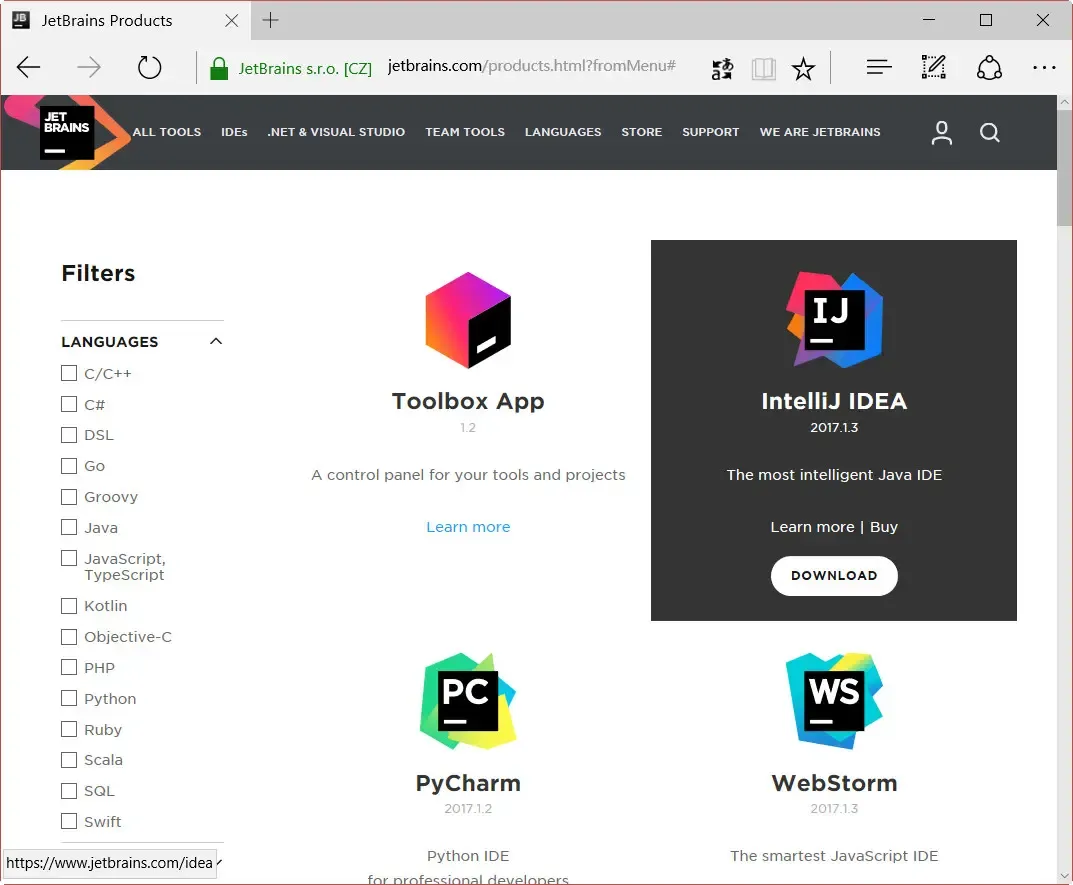Toggle reading view book icon
This screenshot has height=885, width=1073.
pyautogui.click(x=763, y=68)
